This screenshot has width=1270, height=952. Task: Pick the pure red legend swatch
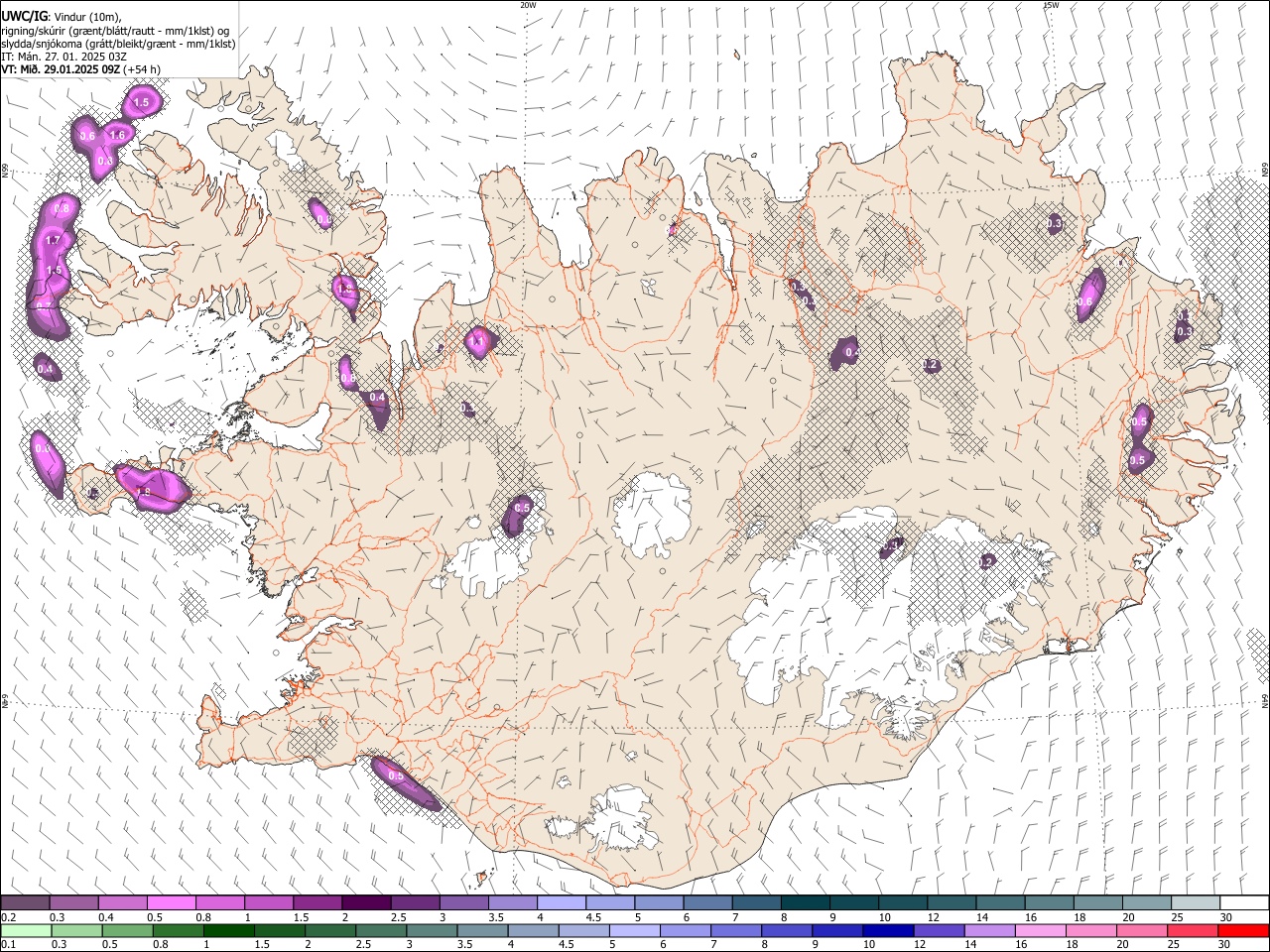click(x=1243, y=931)
